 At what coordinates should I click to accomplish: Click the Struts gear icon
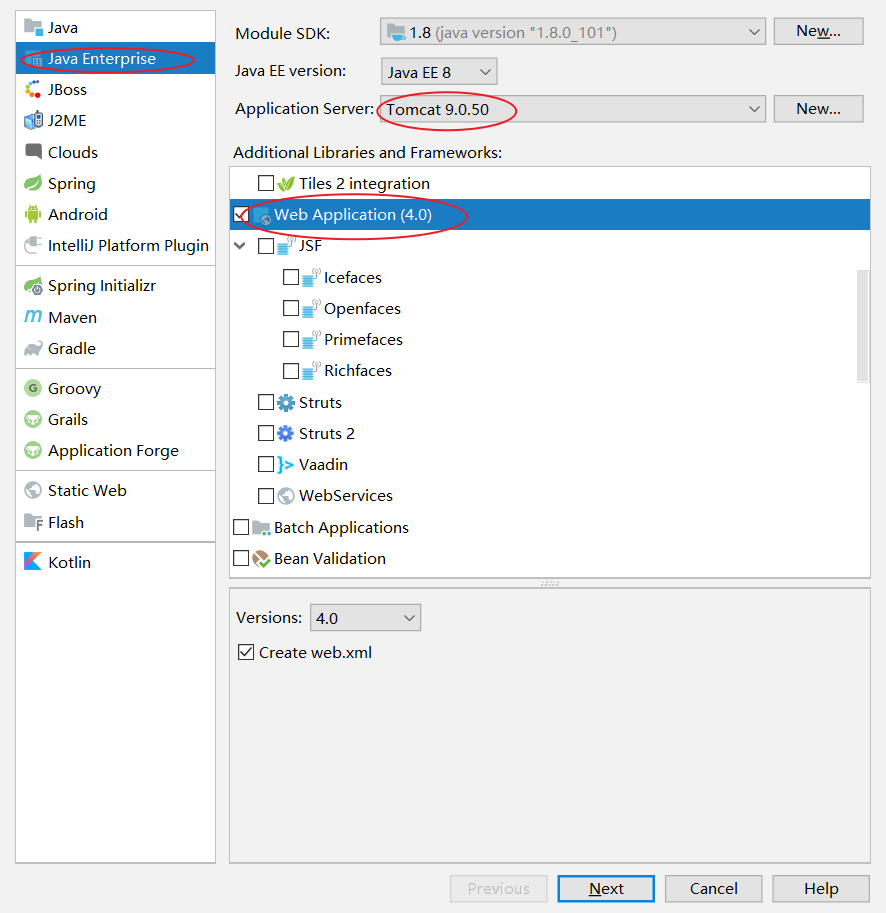[286, 402]
